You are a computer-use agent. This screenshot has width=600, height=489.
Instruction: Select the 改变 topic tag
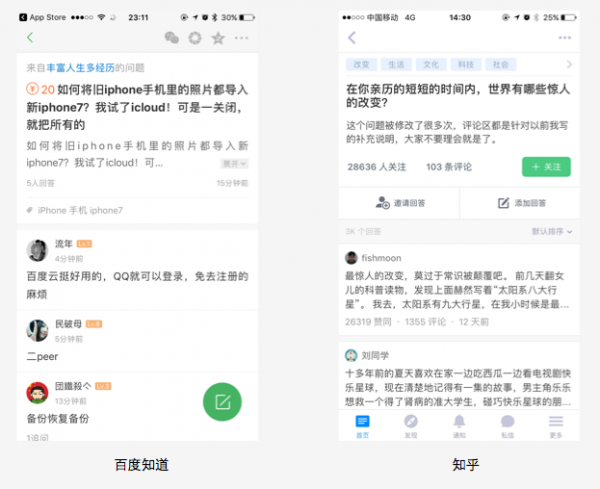point(360,65)
